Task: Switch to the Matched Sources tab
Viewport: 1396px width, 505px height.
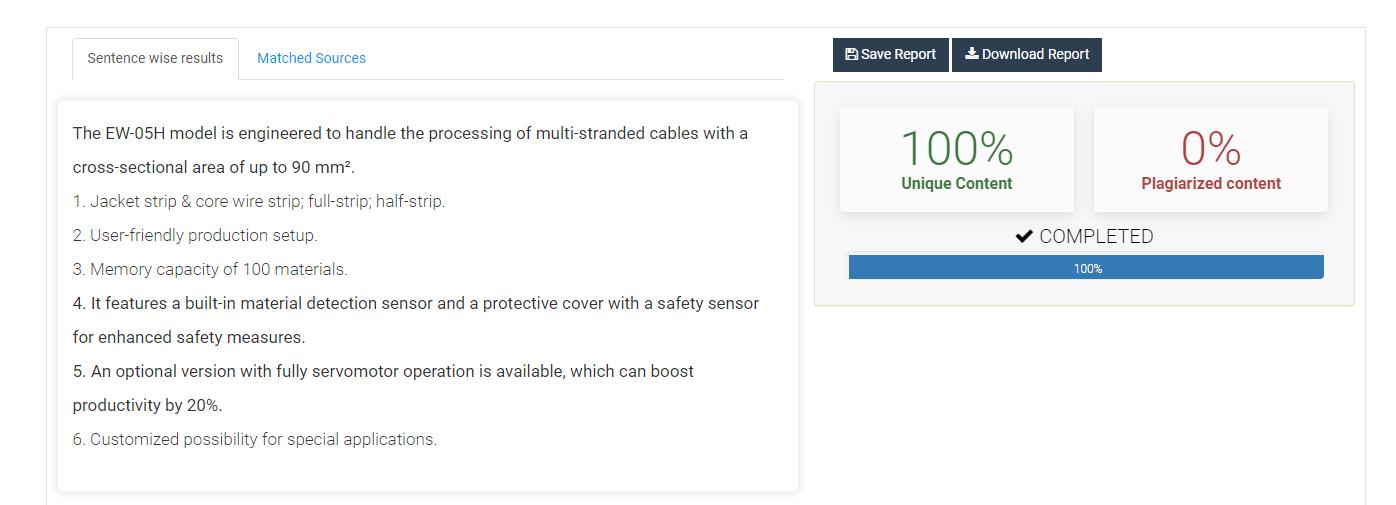Action: [311, 58]
